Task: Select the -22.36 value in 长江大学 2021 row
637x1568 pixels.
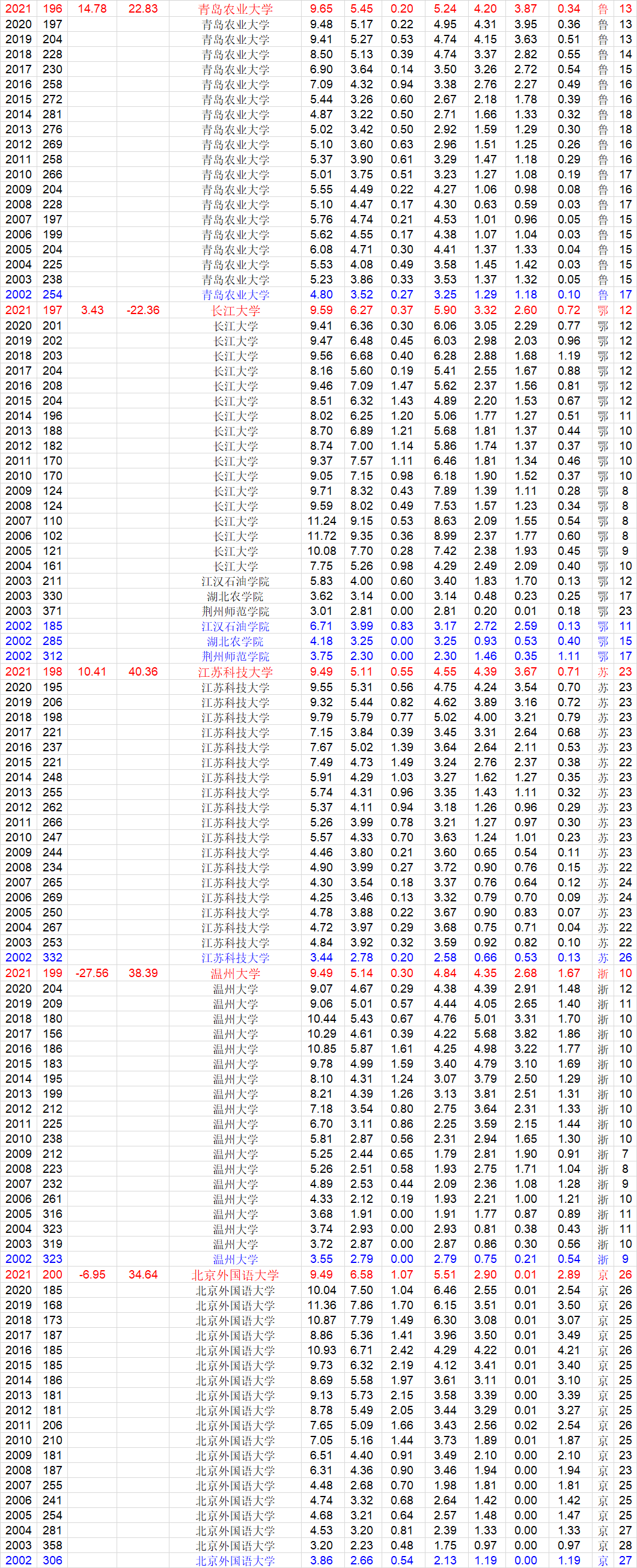Action: (143, 310)
